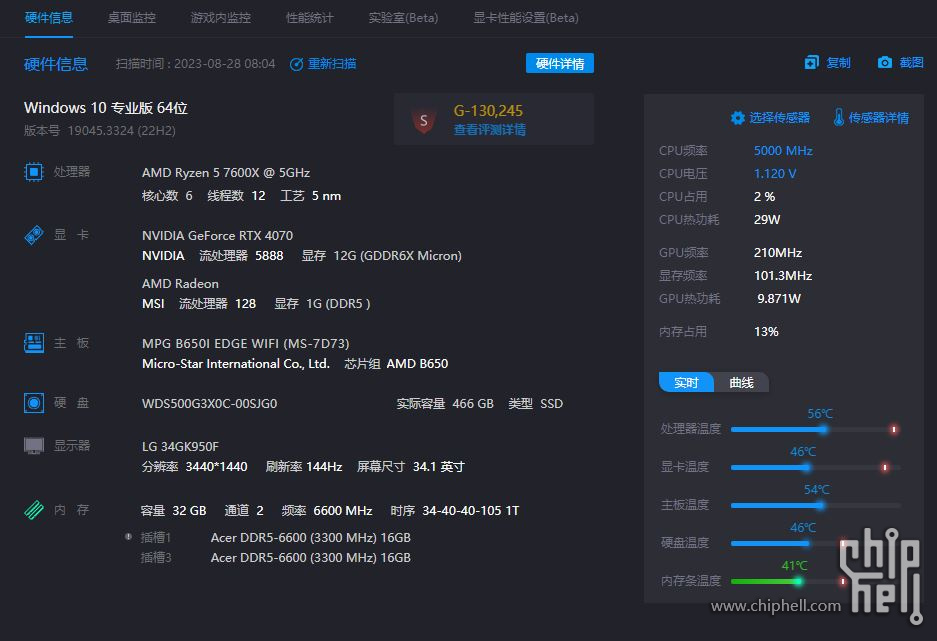The width and height of the screenshot is (937, 641).
Task: Click the 34-40-40-105 1T timing value
Action: coord(471,511)
